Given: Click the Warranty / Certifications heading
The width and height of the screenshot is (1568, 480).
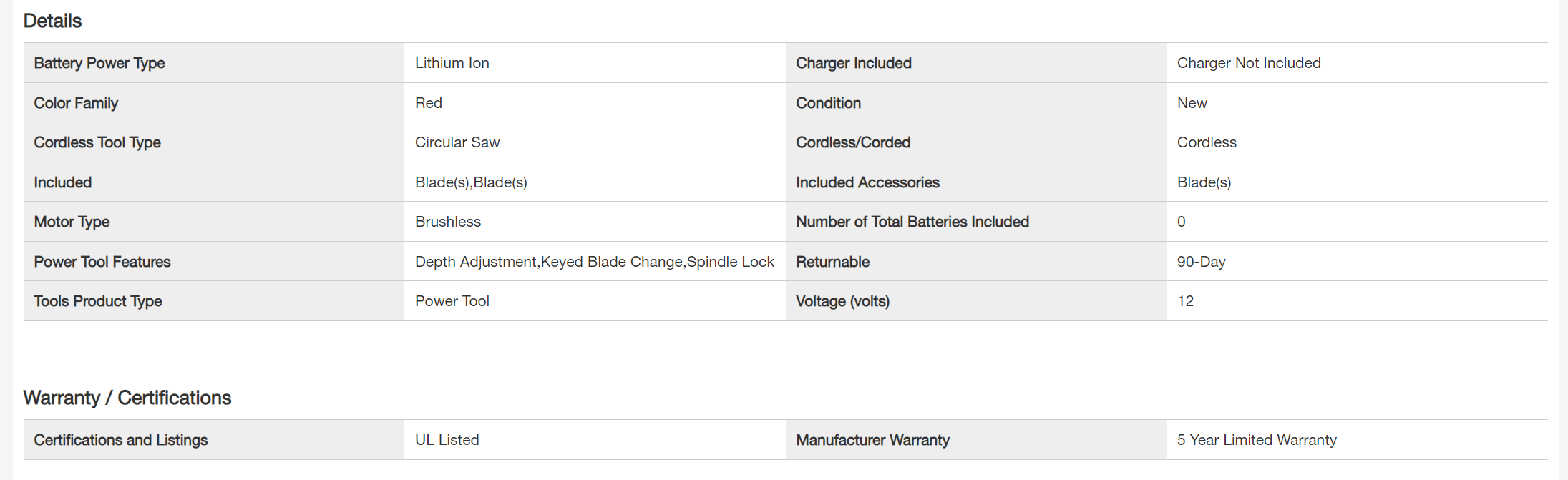Looking at the screenshot, I should [127, 398].
